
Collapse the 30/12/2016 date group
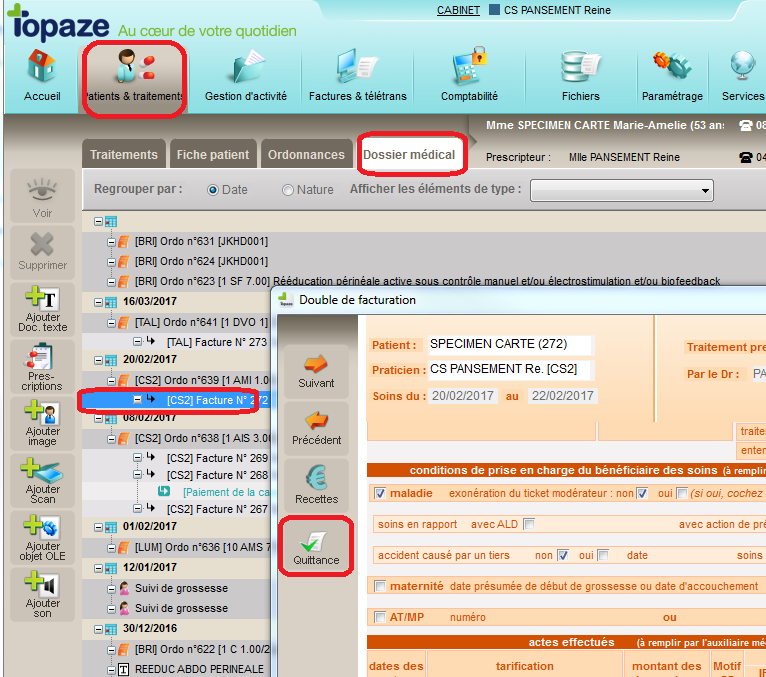click(98, 629)
